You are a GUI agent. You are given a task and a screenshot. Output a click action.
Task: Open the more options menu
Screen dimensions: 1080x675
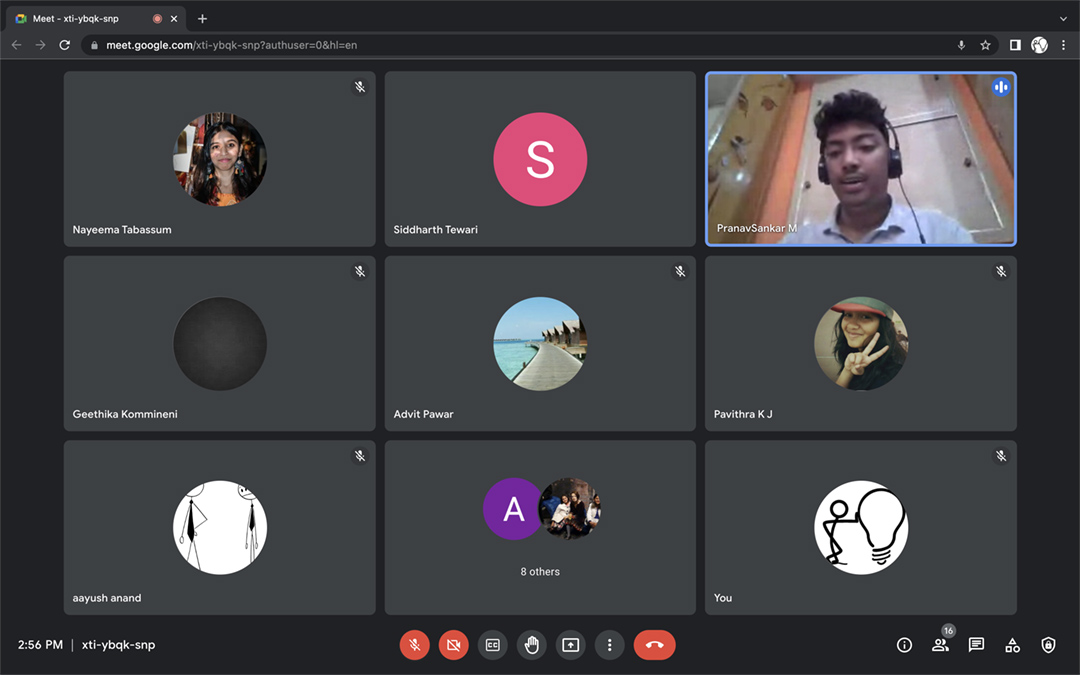[609, 645]
